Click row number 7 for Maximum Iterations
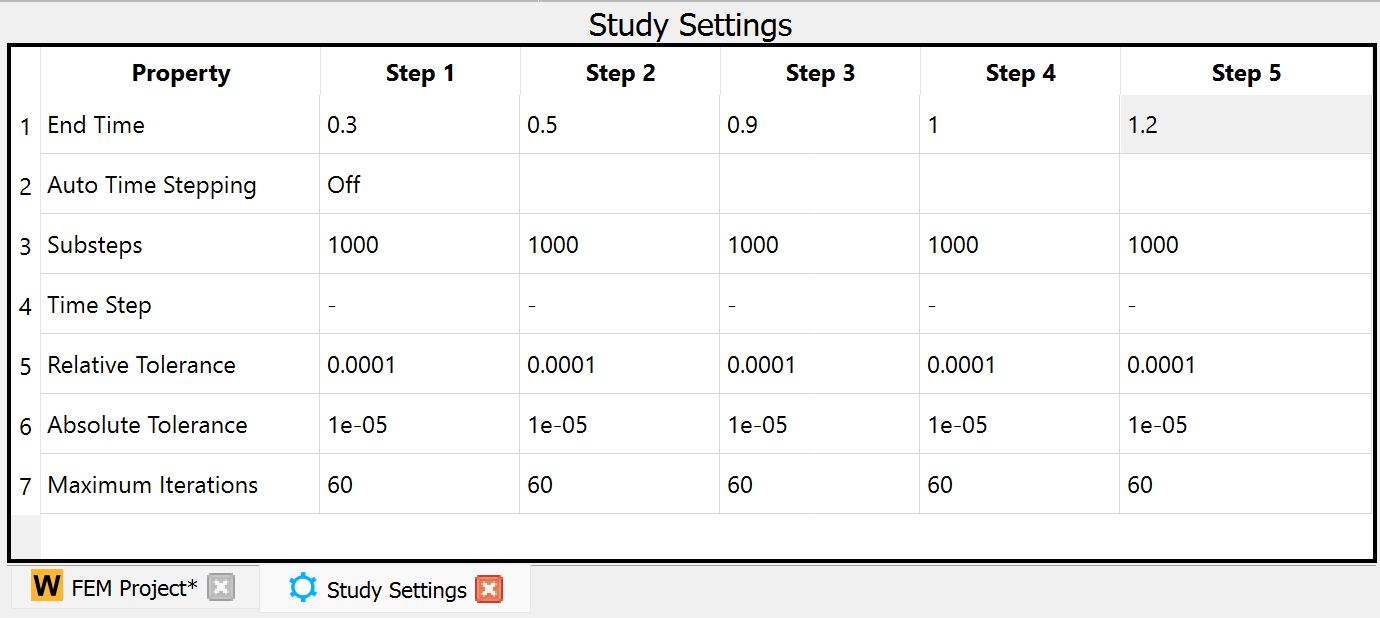The image size is (1380, 618). [24, 484]
